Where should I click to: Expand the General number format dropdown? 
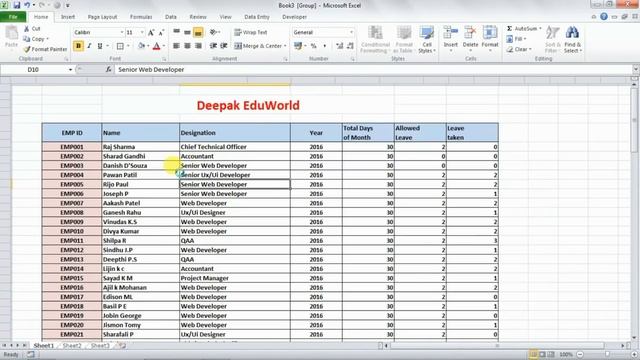click(x=351, y=32)
